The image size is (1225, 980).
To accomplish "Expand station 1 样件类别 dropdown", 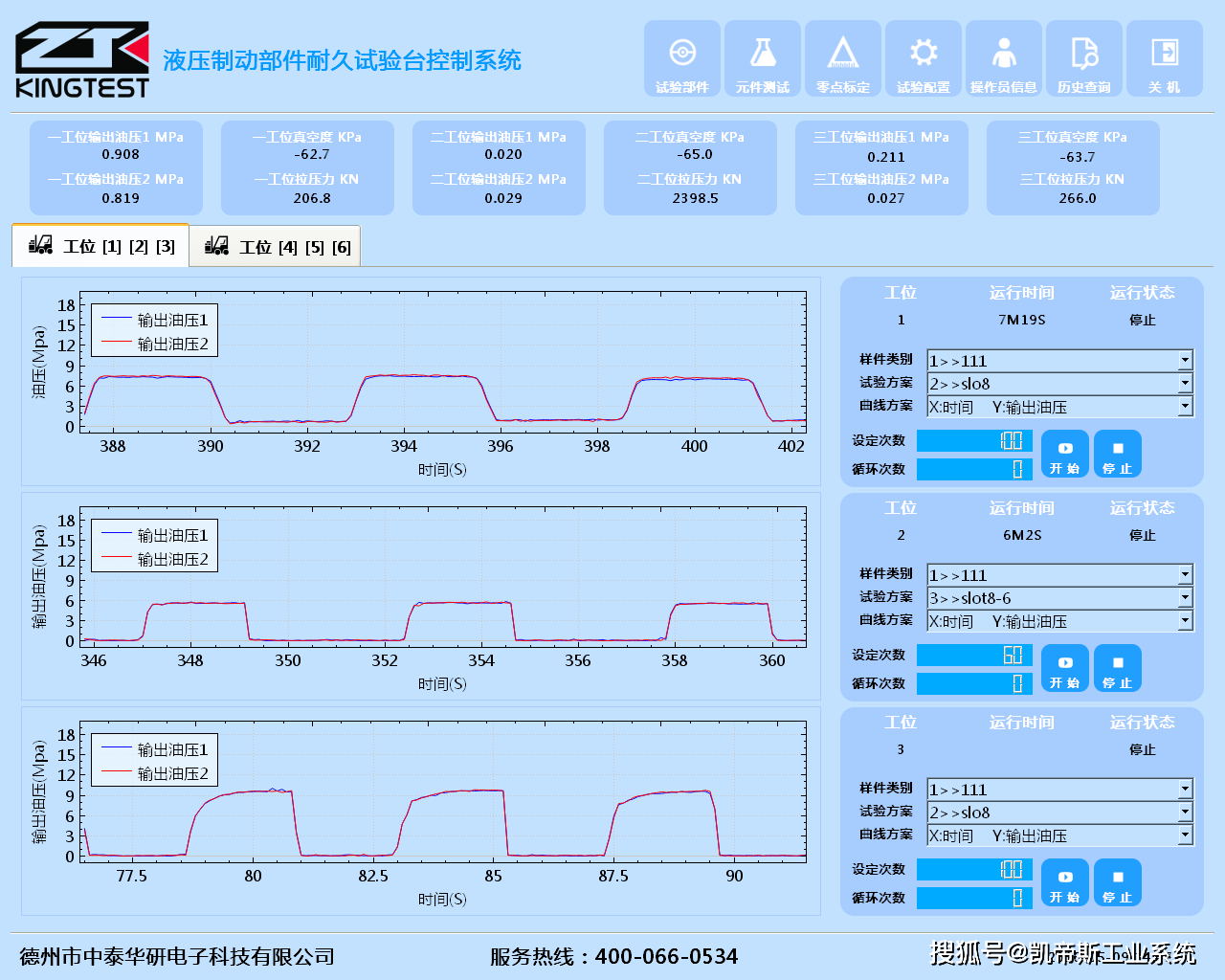I will (1185, 361).
